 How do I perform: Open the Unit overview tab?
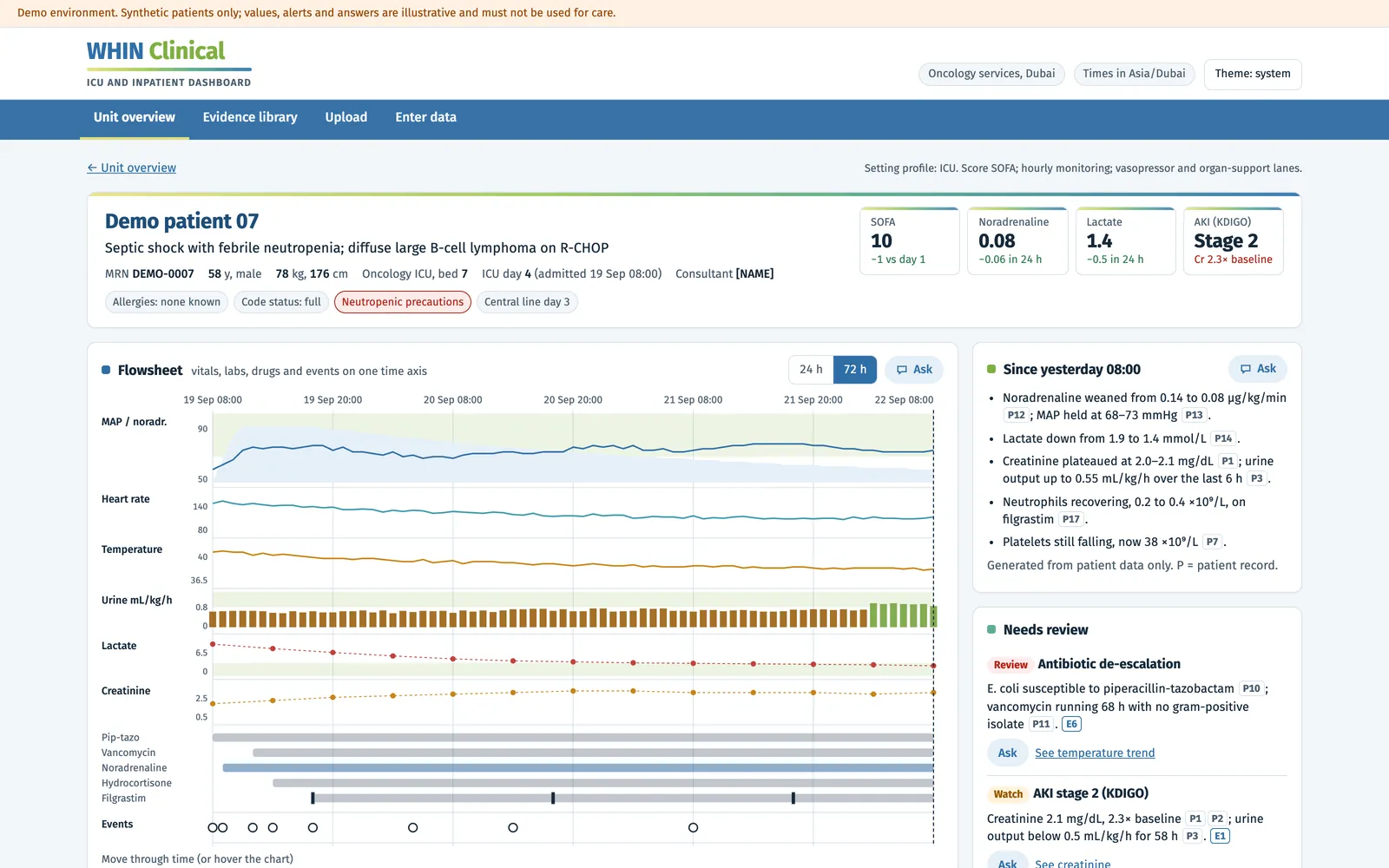(x=135, y=118)
